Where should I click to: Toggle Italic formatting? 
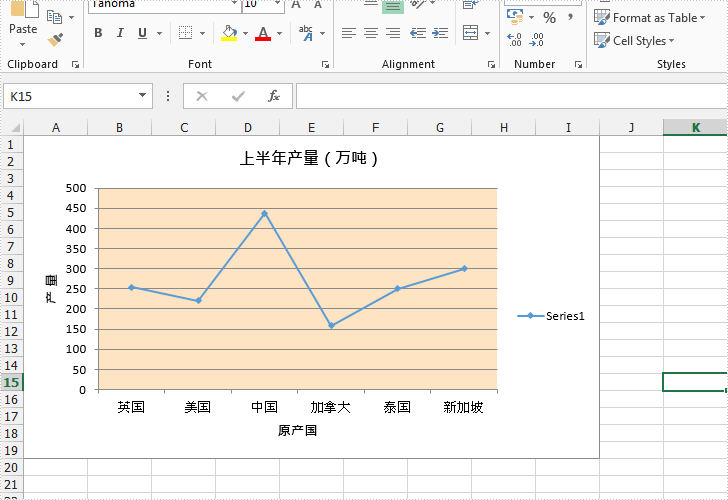pos(120,33)
